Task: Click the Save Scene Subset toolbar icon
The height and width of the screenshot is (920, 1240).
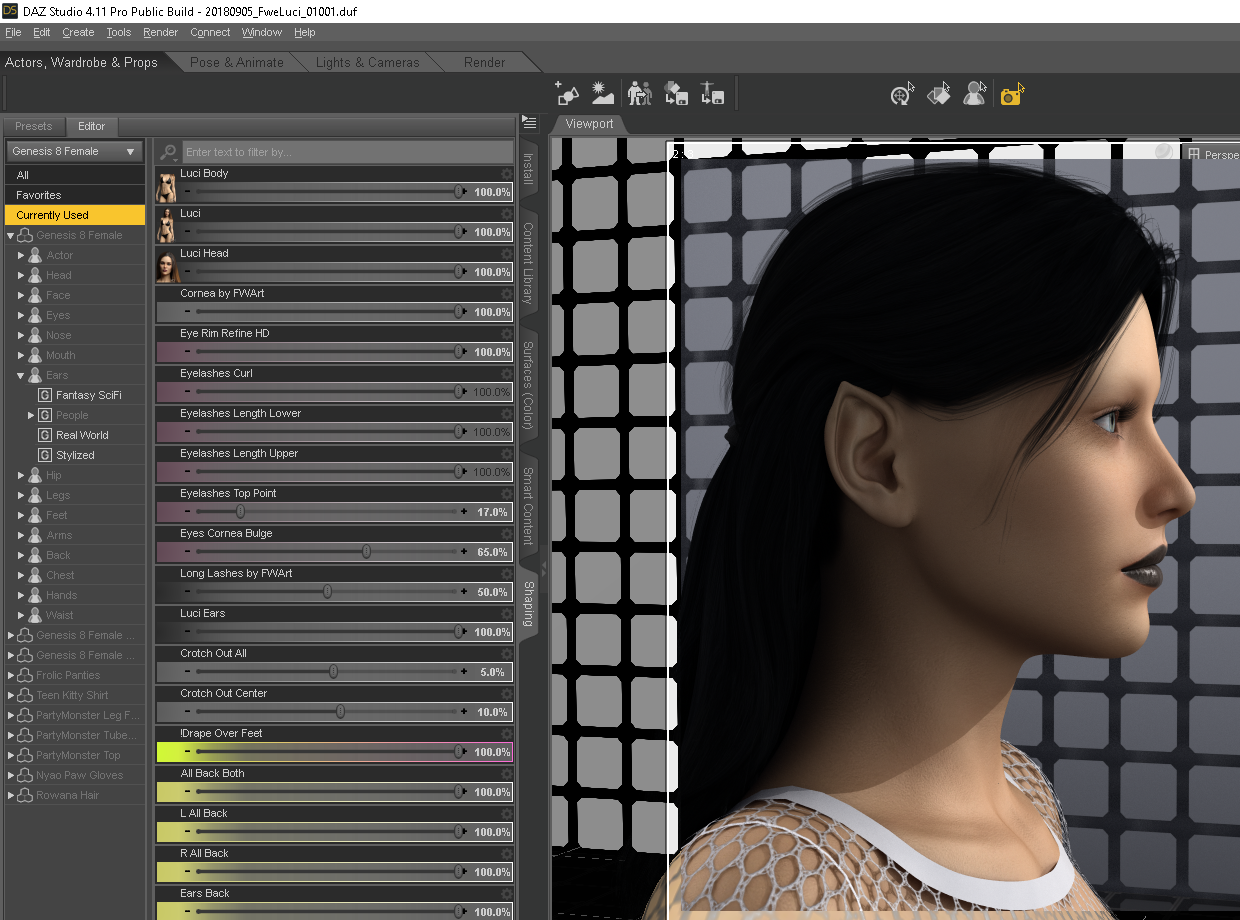Action: pyautogui.click(x=676, y=94)
